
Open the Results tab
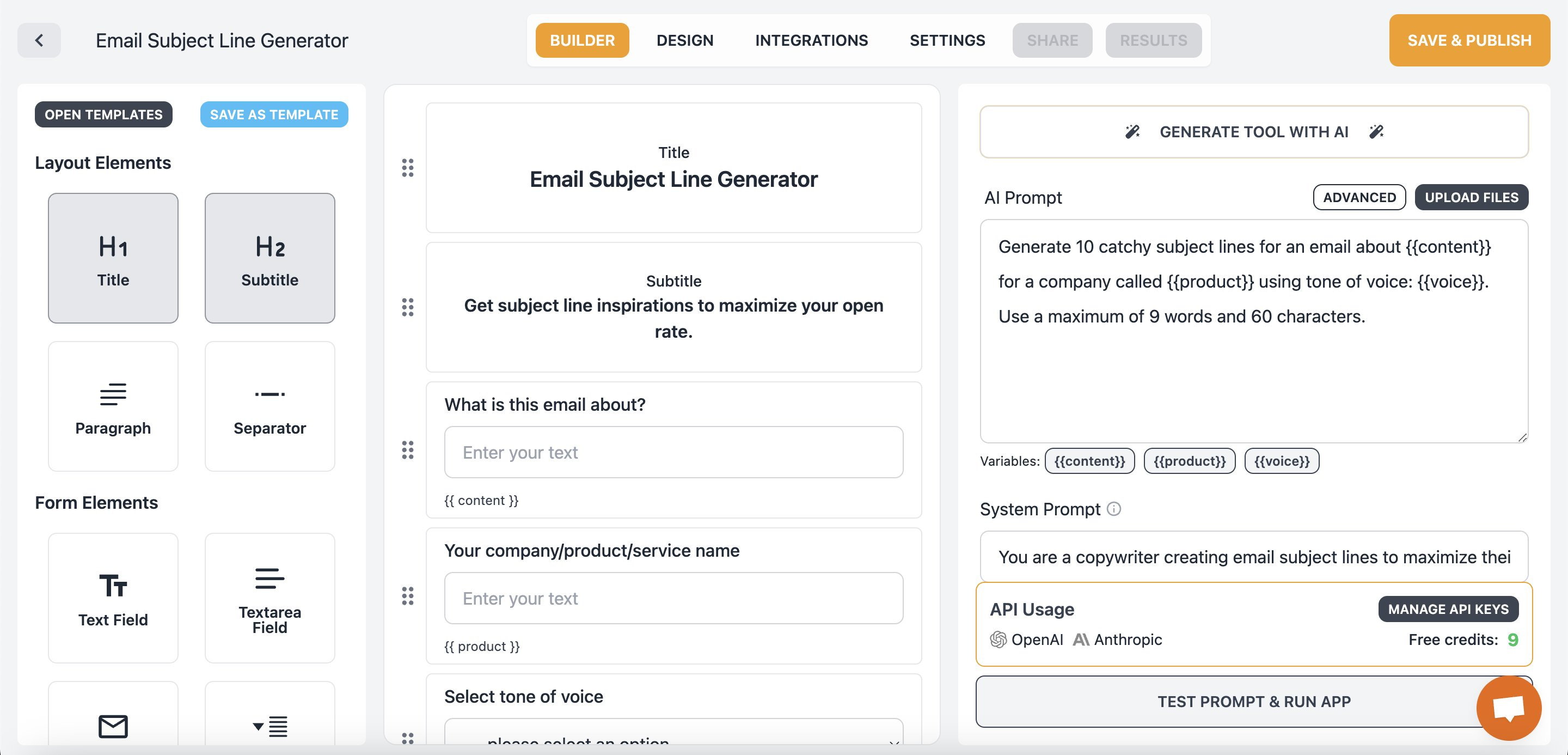click(1154, 40)
